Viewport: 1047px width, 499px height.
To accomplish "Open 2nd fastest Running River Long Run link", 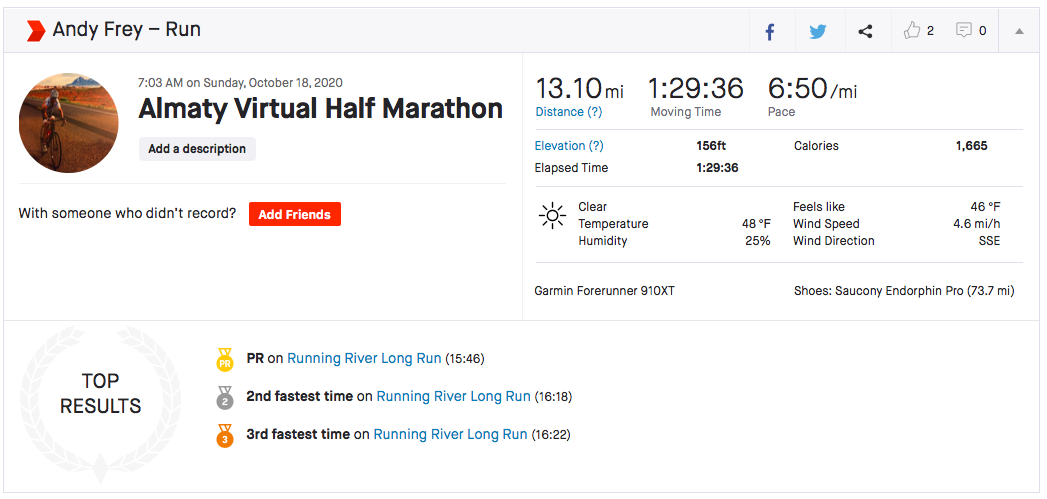I will 453,396.
